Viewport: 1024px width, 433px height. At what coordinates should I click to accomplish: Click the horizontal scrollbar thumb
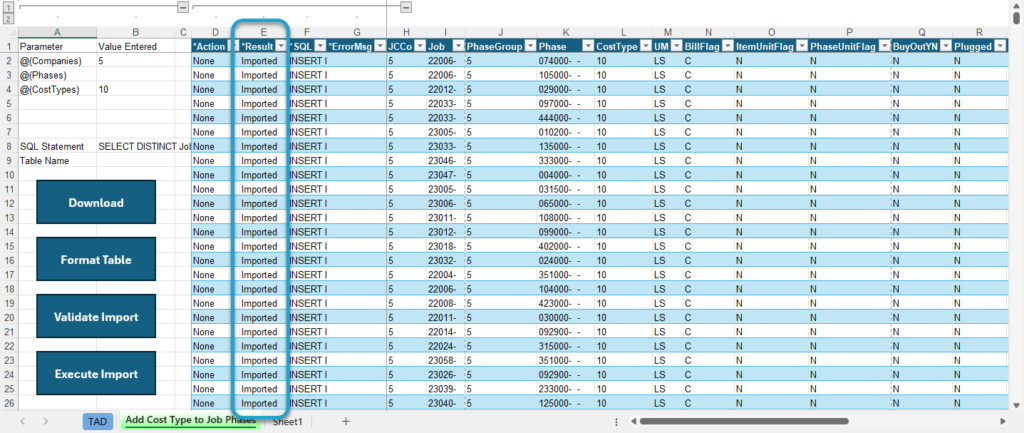744,421
